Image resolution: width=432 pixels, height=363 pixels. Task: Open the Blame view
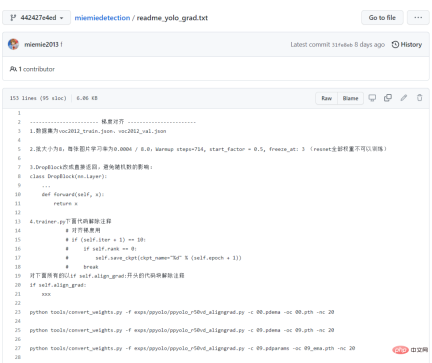click(x=350, y=98)
